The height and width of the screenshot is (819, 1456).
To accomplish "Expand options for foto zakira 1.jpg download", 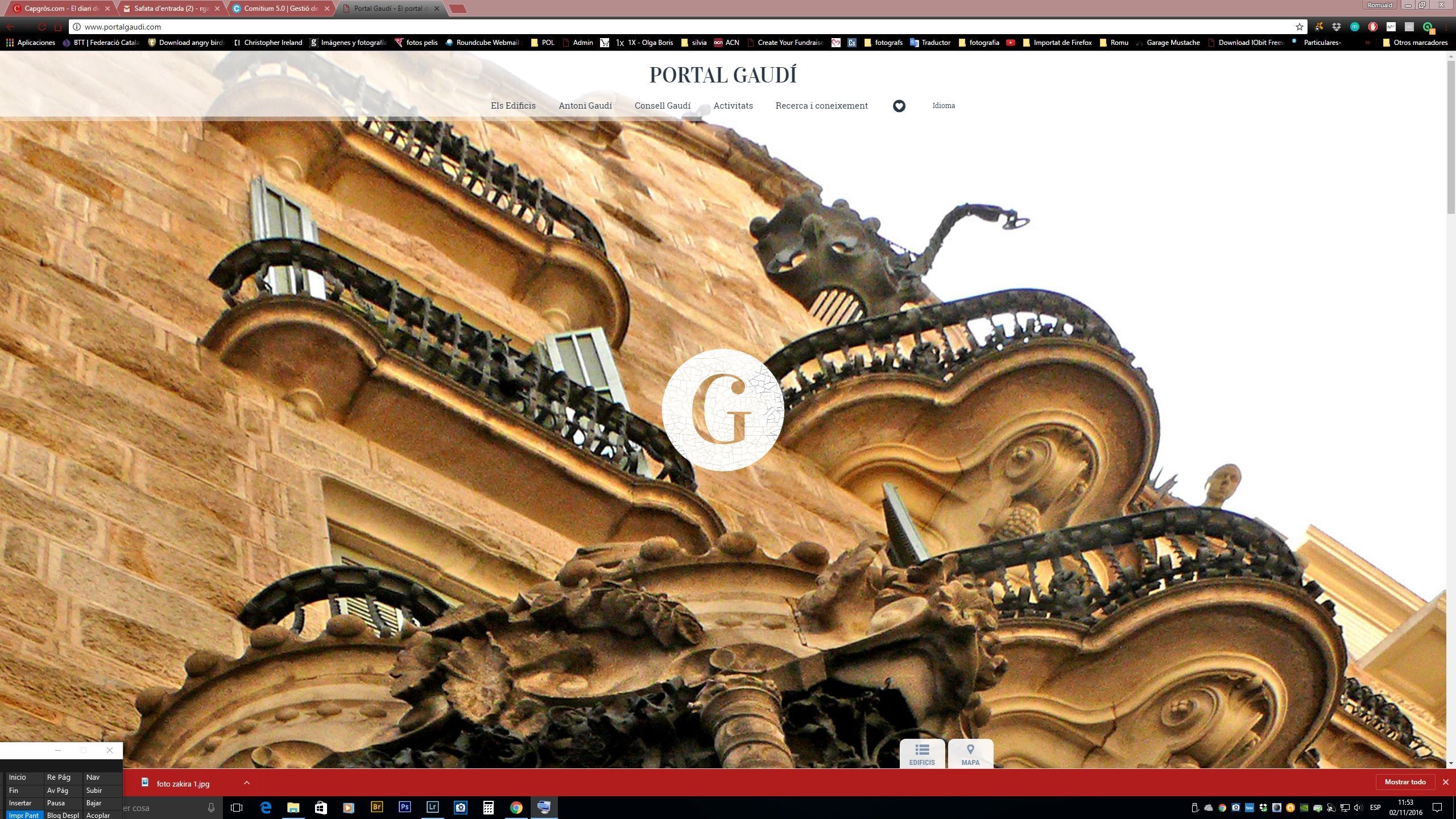I will 247,783.
